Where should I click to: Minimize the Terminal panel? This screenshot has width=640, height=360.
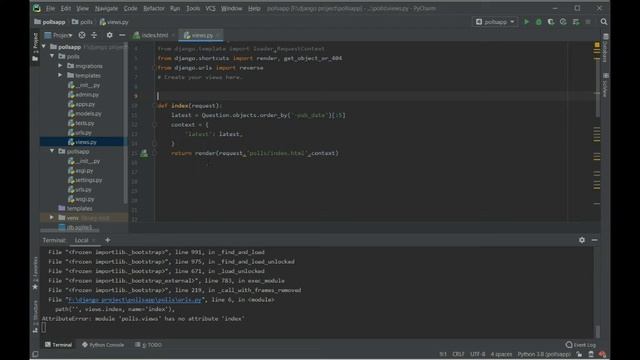[594, 240]
